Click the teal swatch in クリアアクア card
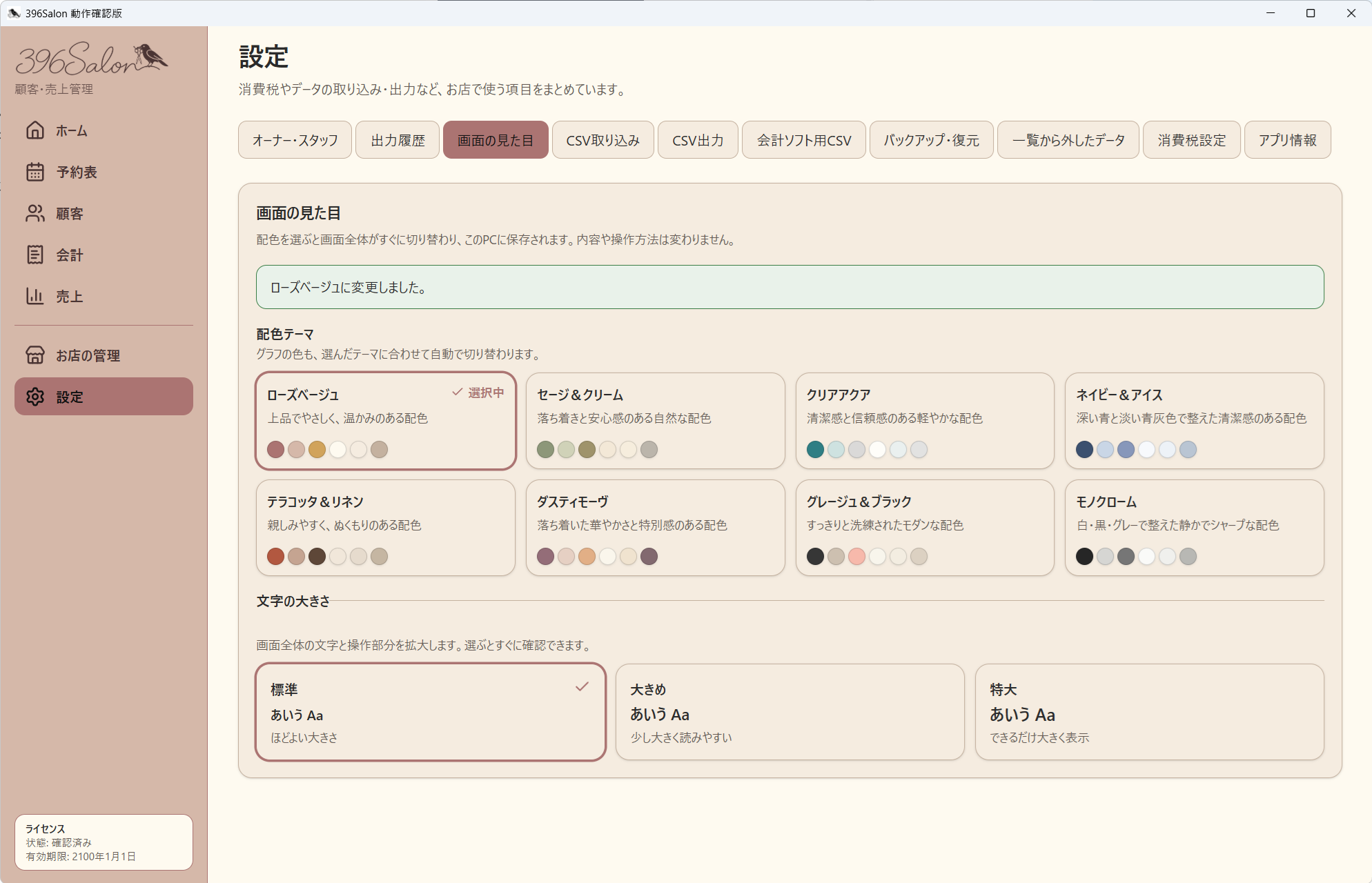 point(815,450)
